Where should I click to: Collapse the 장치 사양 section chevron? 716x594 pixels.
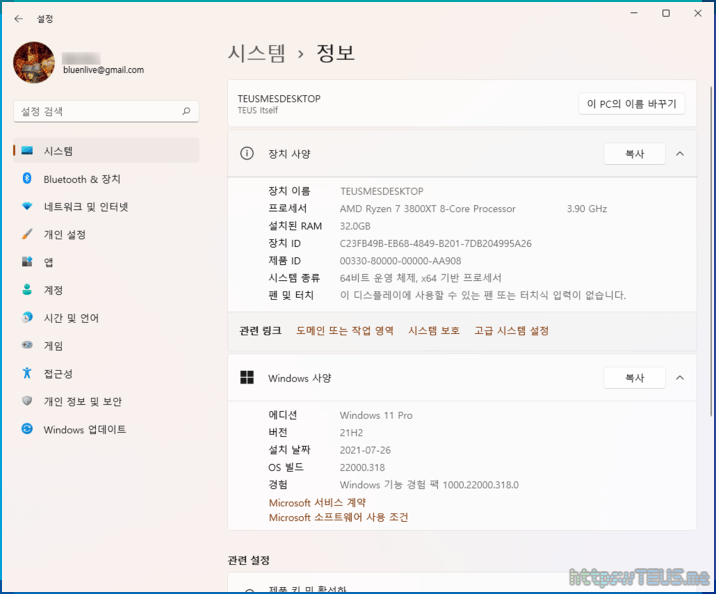tap(680, 154)
